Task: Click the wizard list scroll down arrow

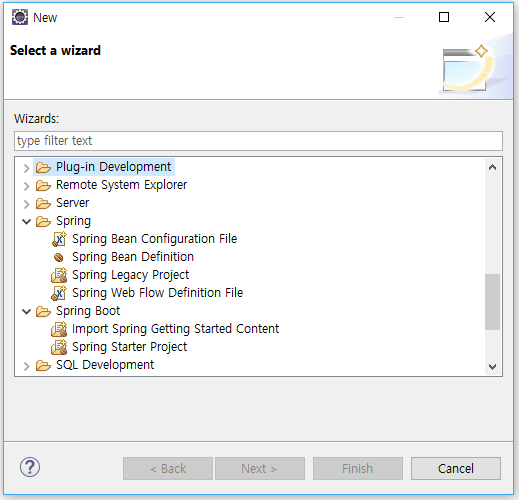Action: point(492,367)
